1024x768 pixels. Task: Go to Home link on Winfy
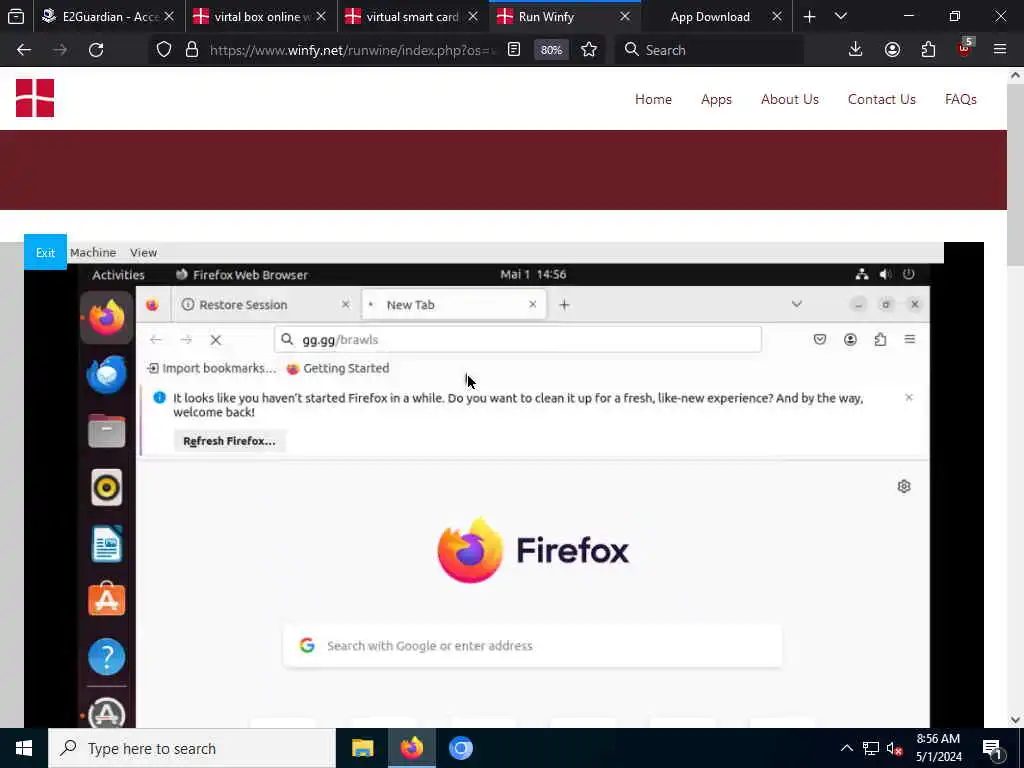(x=653, y=99)
